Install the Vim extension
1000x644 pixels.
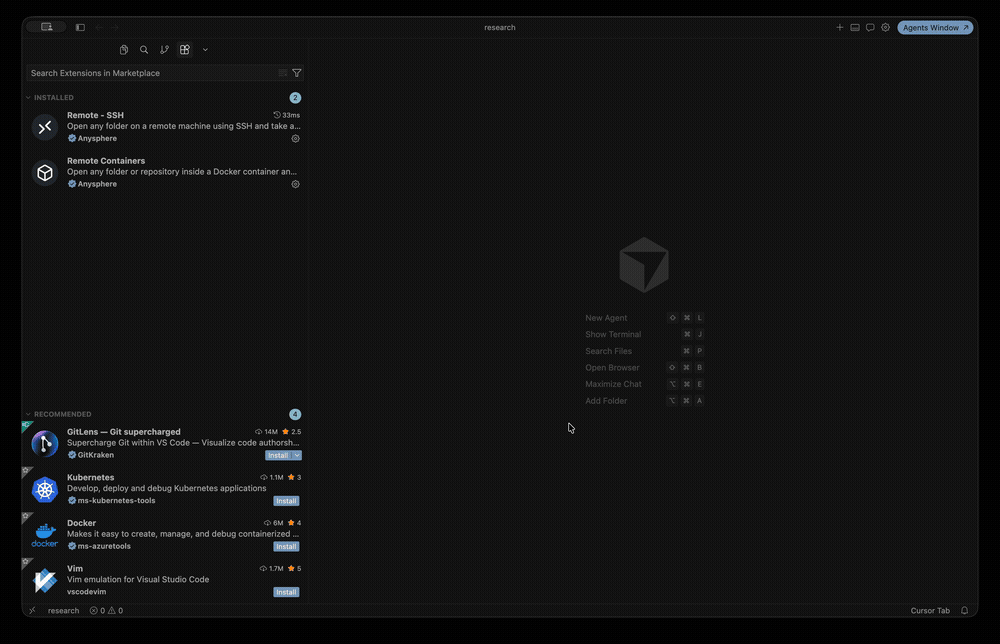pyautogui.click(x=286, y=592)
